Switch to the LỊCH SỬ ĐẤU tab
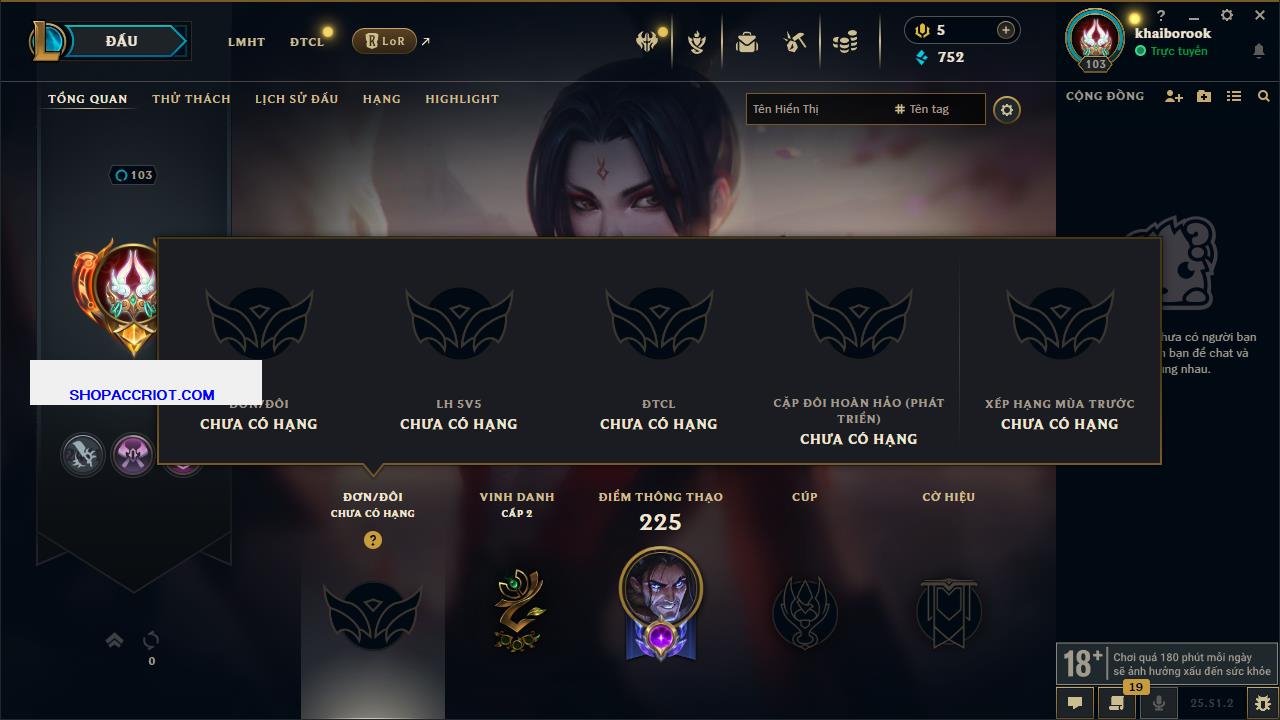This screenshot has height=720, width=1280. pyautogui.click(x=296, y=99)
